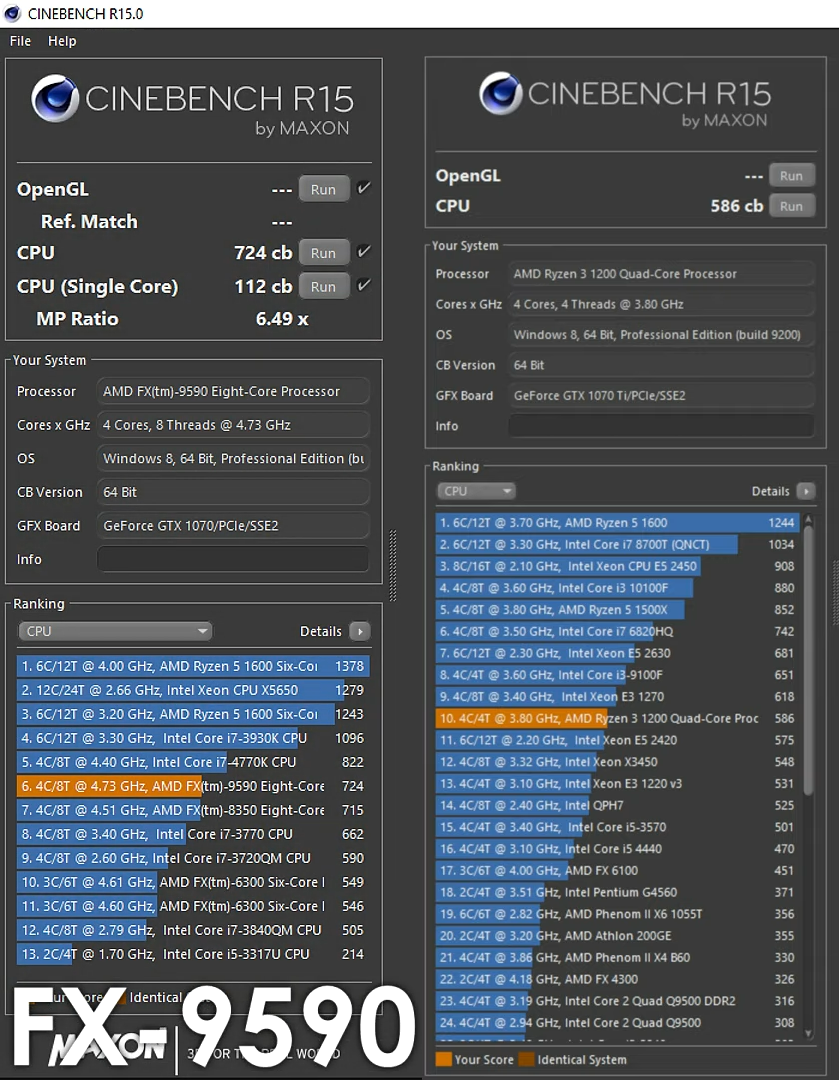Run the CPU (Single Core) test

[324, 287]
